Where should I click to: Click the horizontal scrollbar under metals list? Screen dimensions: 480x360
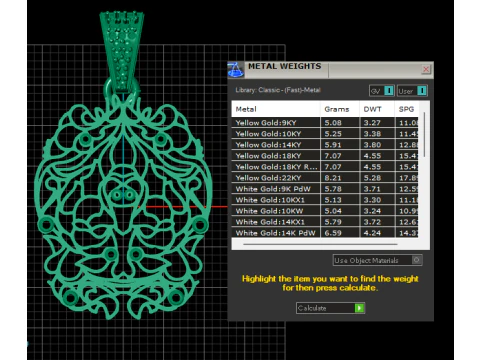[x=320, y=244]
